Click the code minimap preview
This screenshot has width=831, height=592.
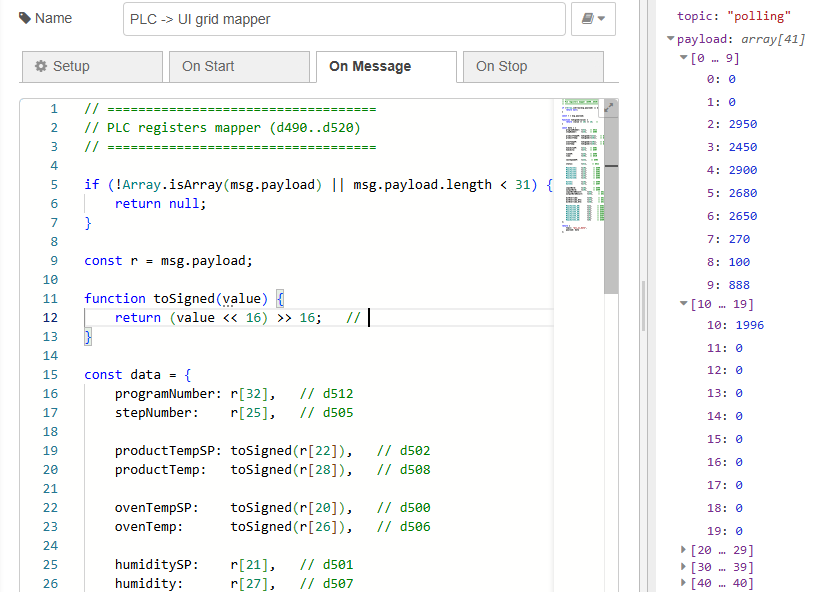[x=582, y=170]
